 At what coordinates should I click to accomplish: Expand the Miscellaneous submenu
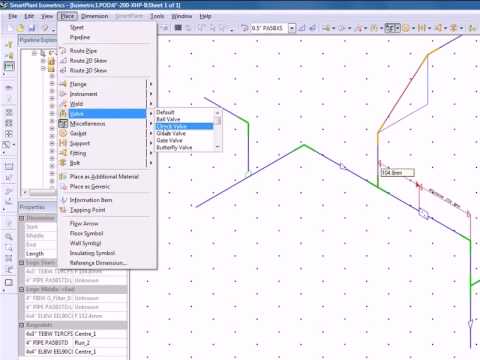pos(107,124)
